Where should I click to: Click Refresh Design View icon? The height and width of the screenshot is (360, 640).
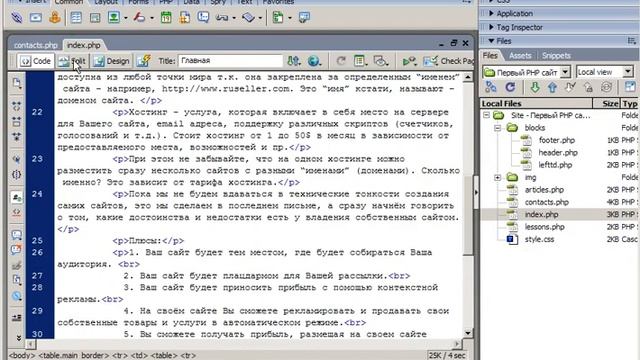pos(341,61)
